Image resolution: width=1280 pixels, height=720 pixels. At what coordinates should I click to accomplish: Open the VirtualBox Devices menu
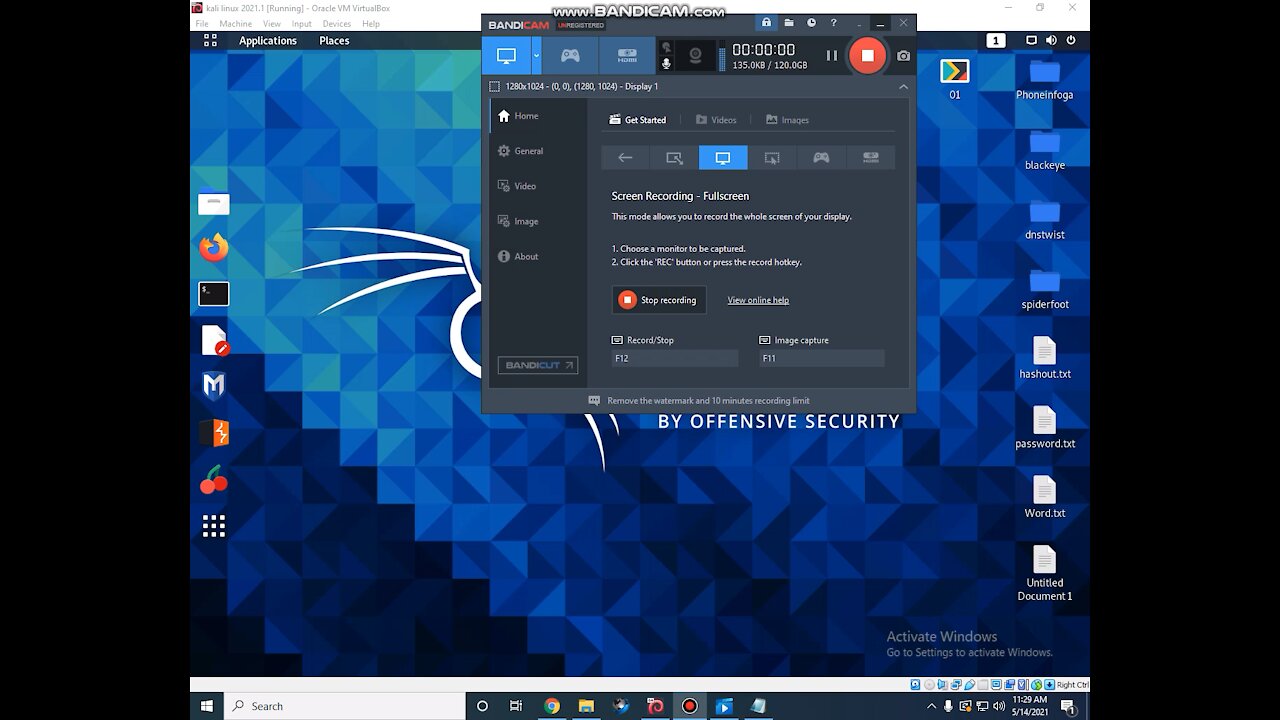[x=337, y=24]
